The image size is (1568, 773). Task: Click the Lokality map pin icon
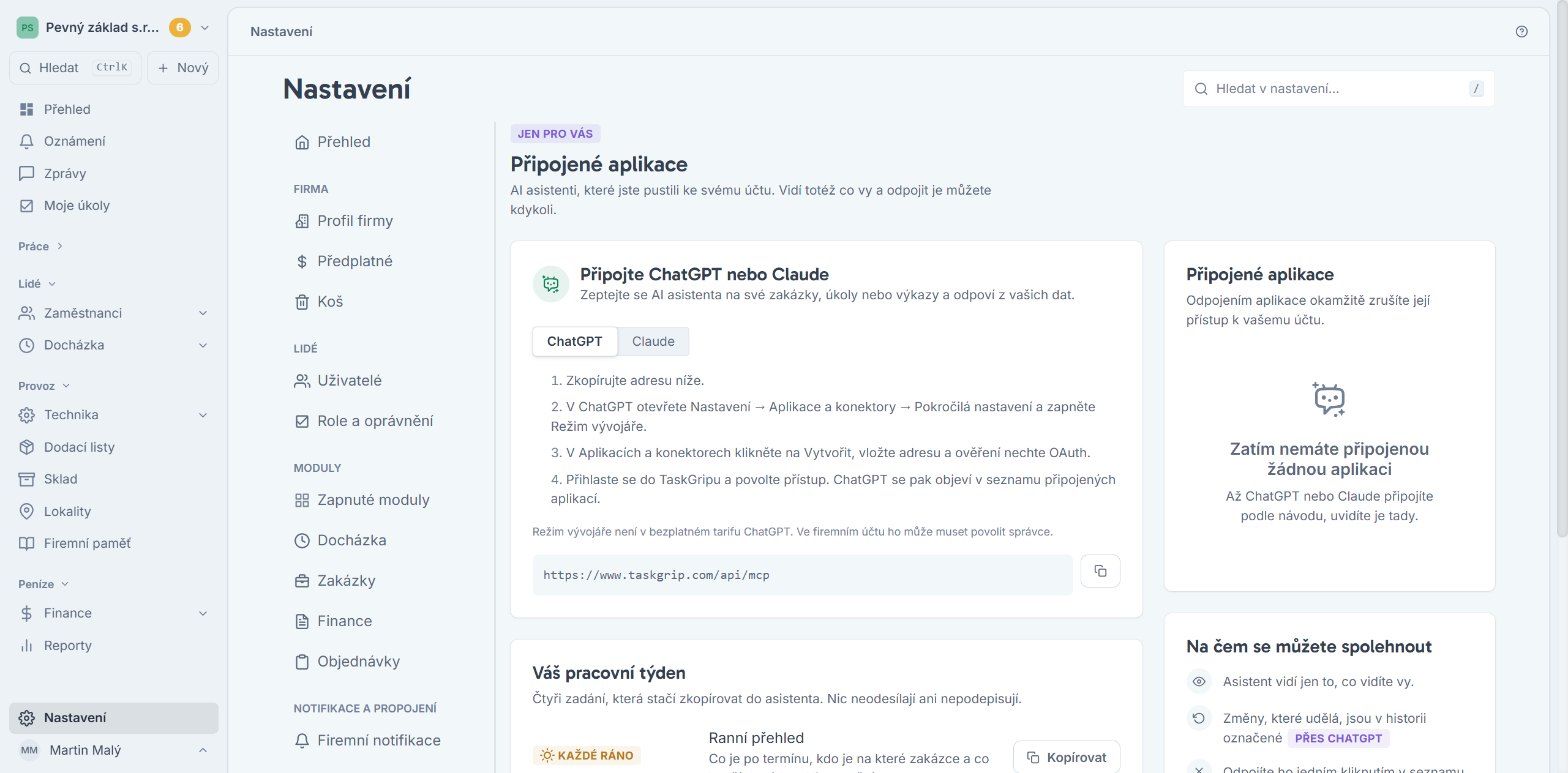tap(26, 511)
